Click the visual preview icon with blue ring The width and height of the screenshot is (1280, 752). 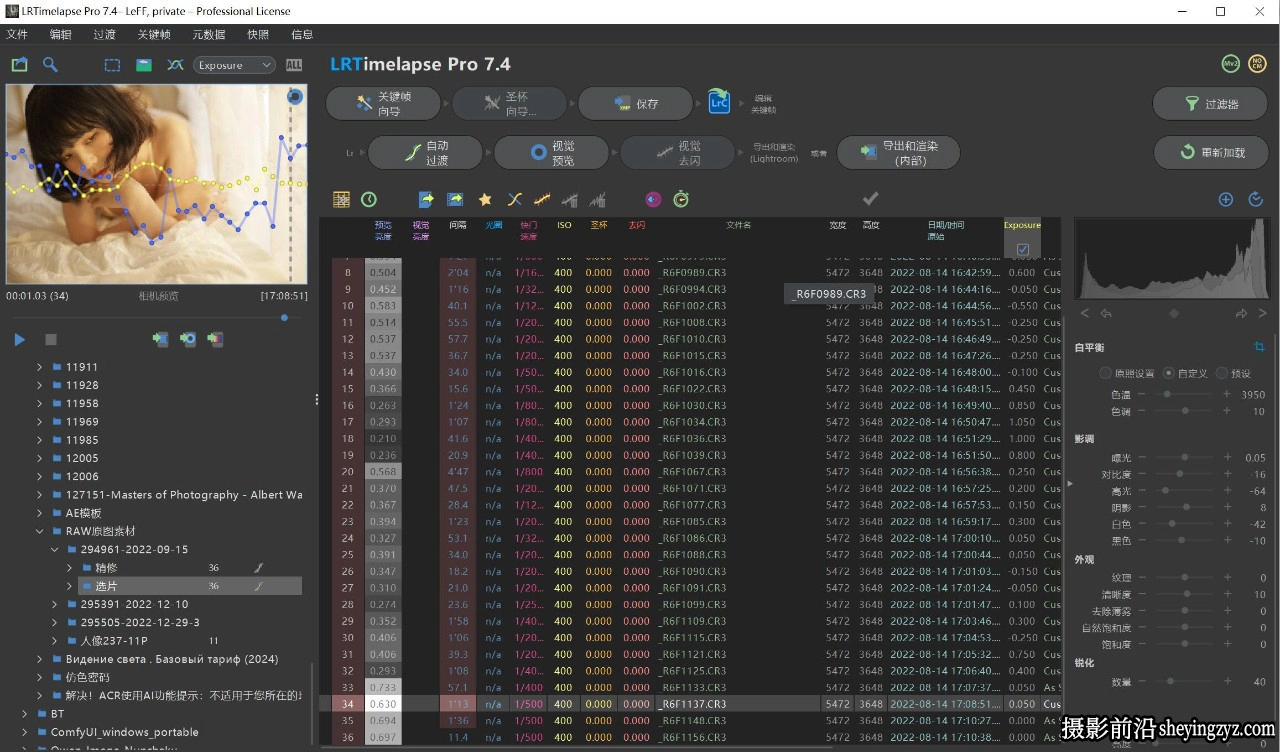click(x=188, y=340)
